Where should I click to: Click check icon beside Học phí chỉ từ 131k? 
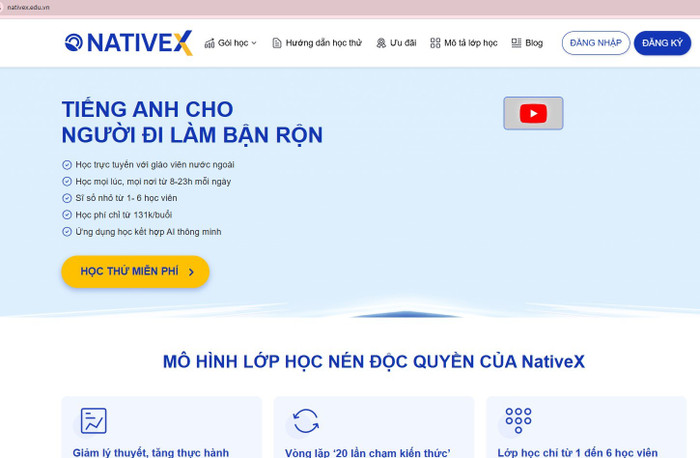click(x=67, y=215)
